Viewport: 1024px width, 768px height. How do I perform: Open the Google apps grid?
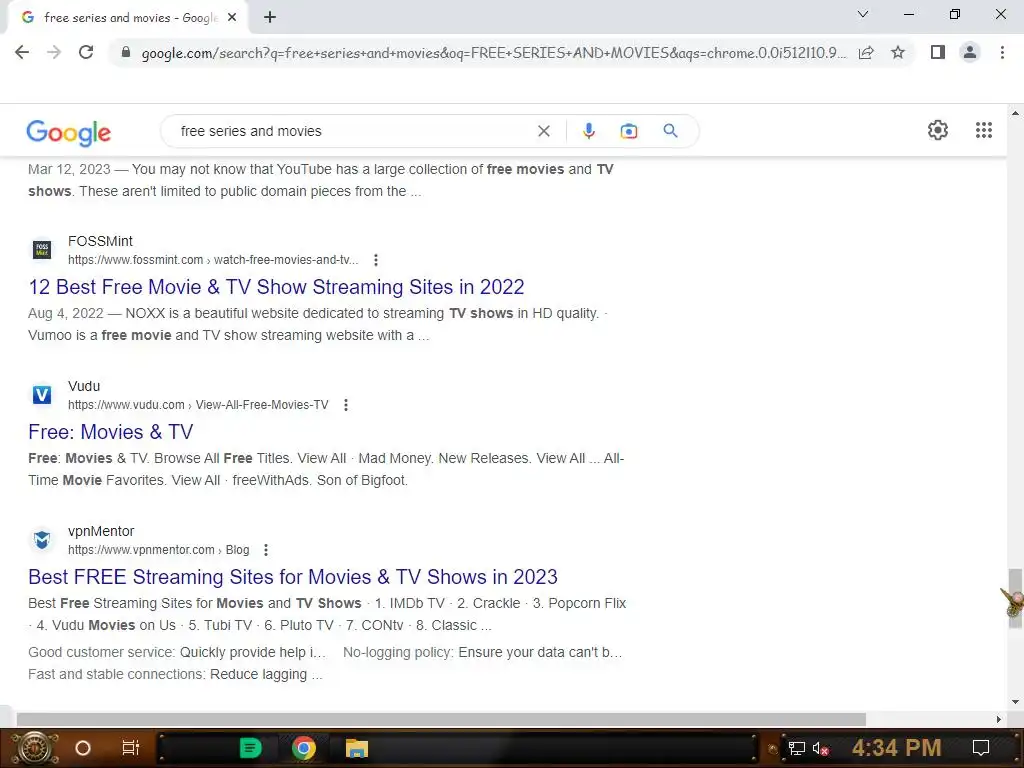(984, 130)
